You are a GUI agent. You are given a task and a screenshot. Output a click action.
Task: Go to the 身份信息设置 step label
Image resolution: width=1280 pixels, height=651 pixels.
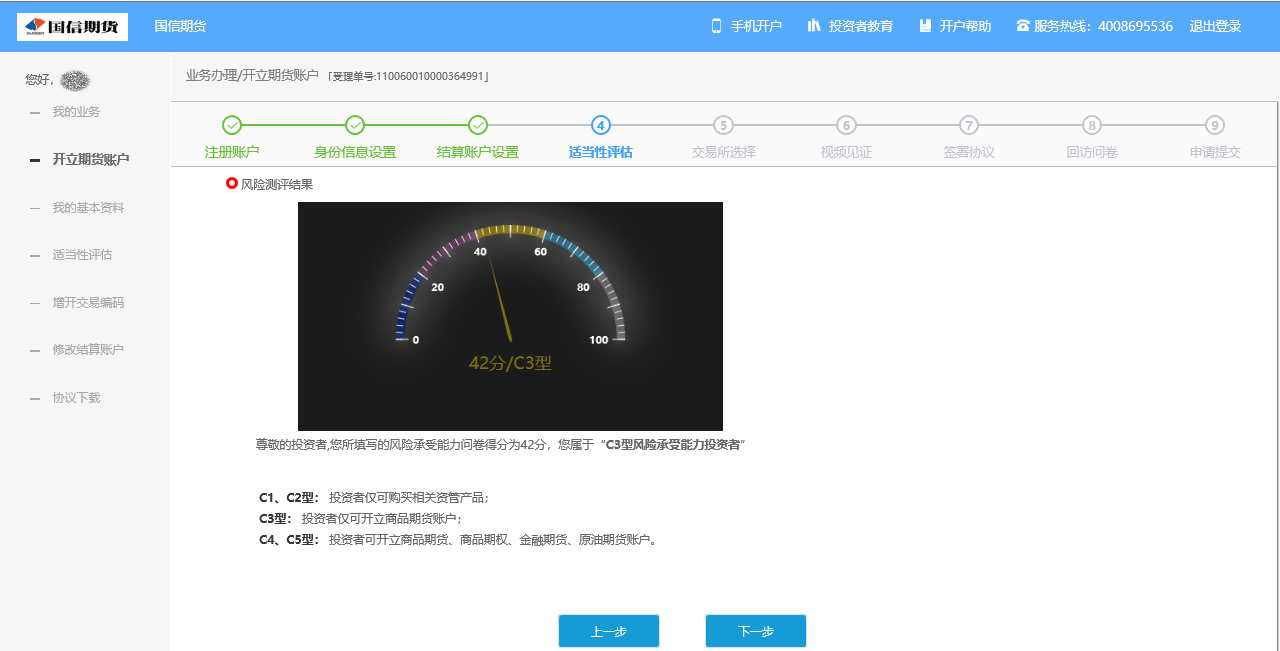(355, 153)
